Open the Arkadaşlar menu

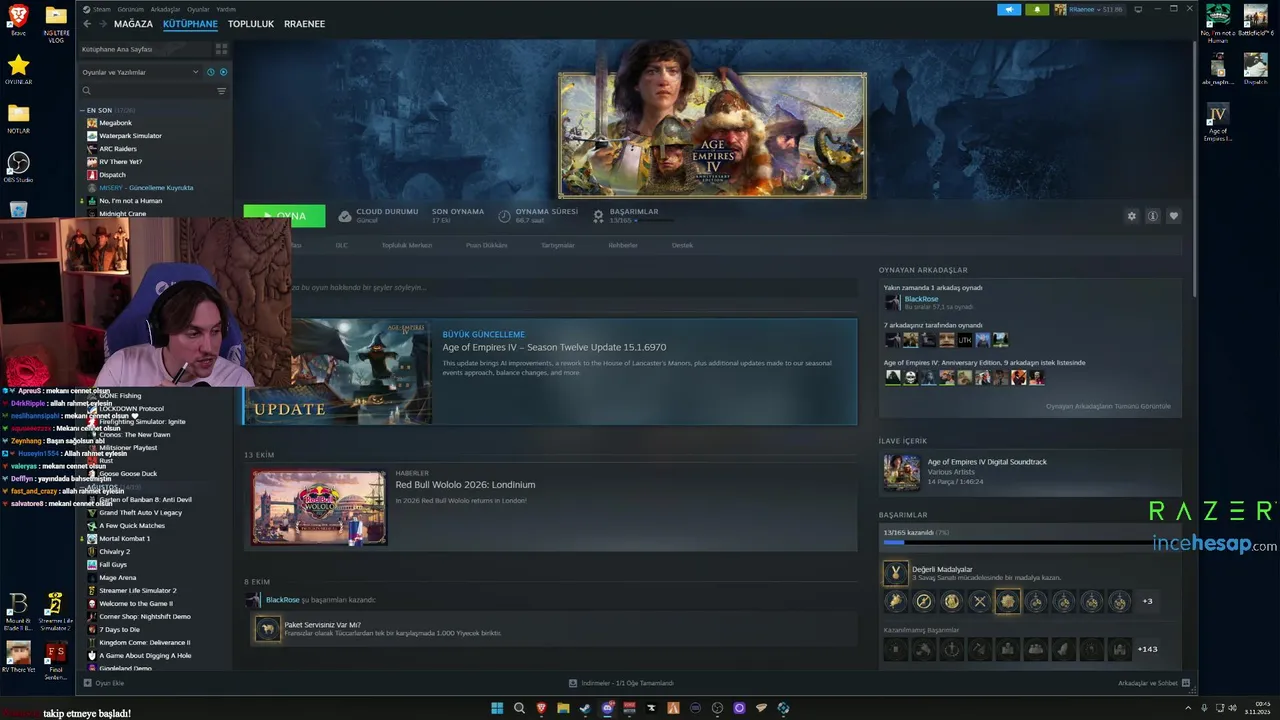click(164, 9)
